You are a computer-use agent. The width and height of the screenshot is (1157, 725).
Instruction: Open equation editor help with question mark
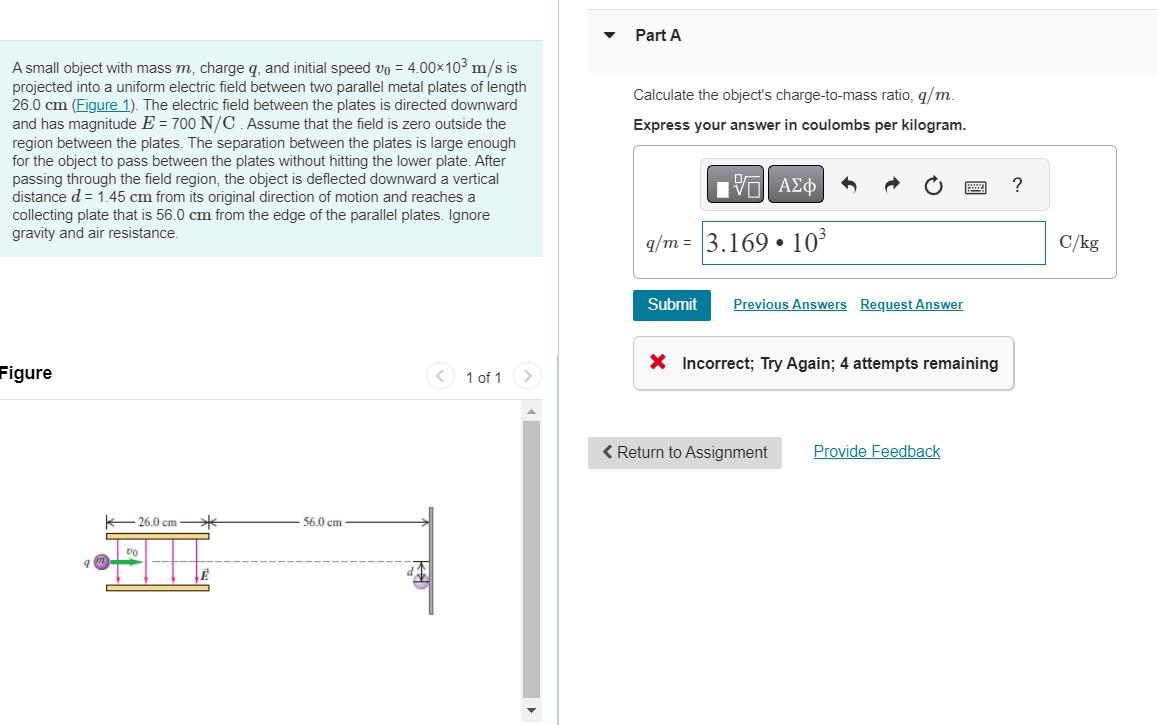tap(1017, 184)
